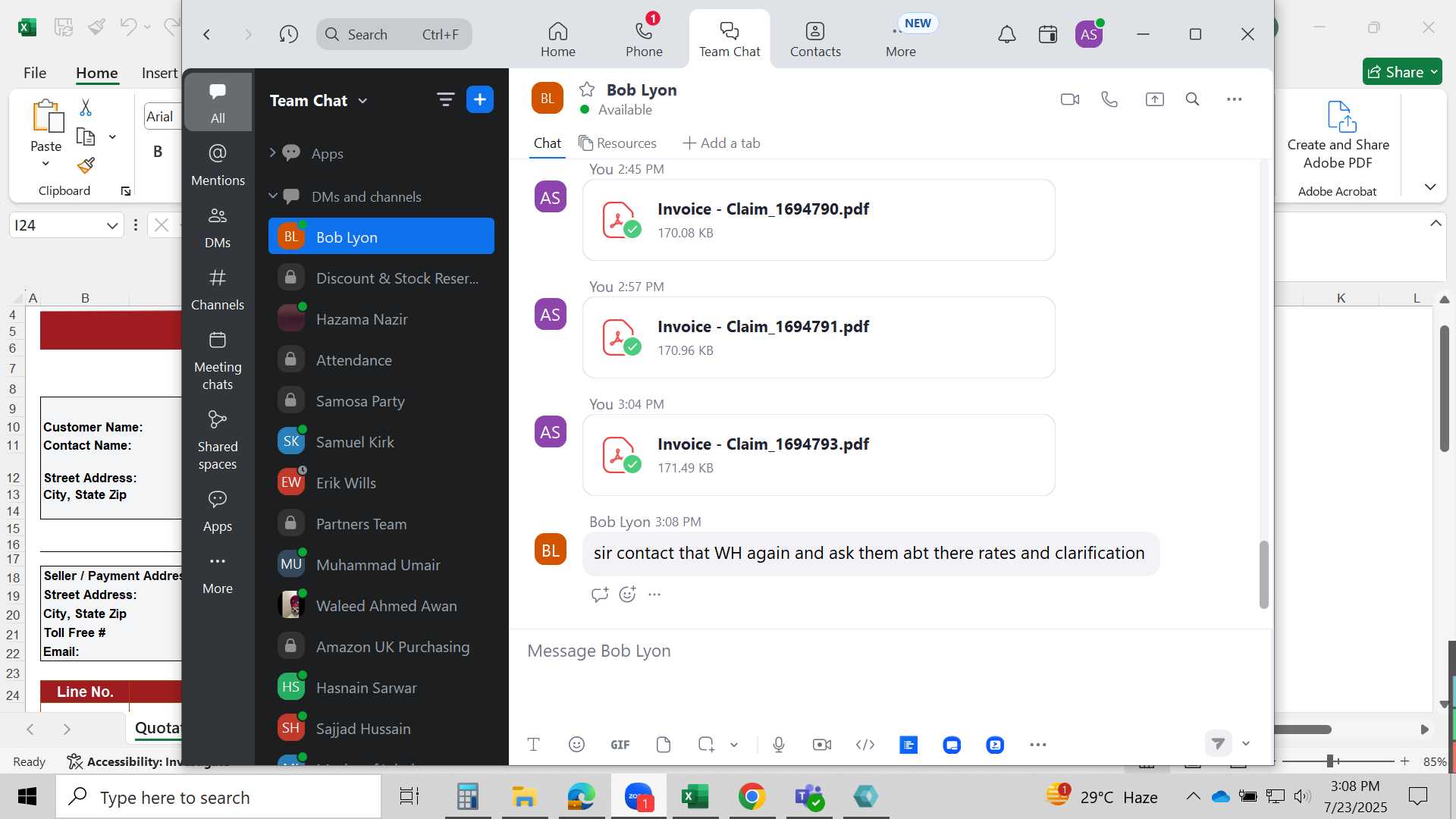Open the GIF picker
The height and width of the screenshot is (819, 1456).
[x=620, y=745]
